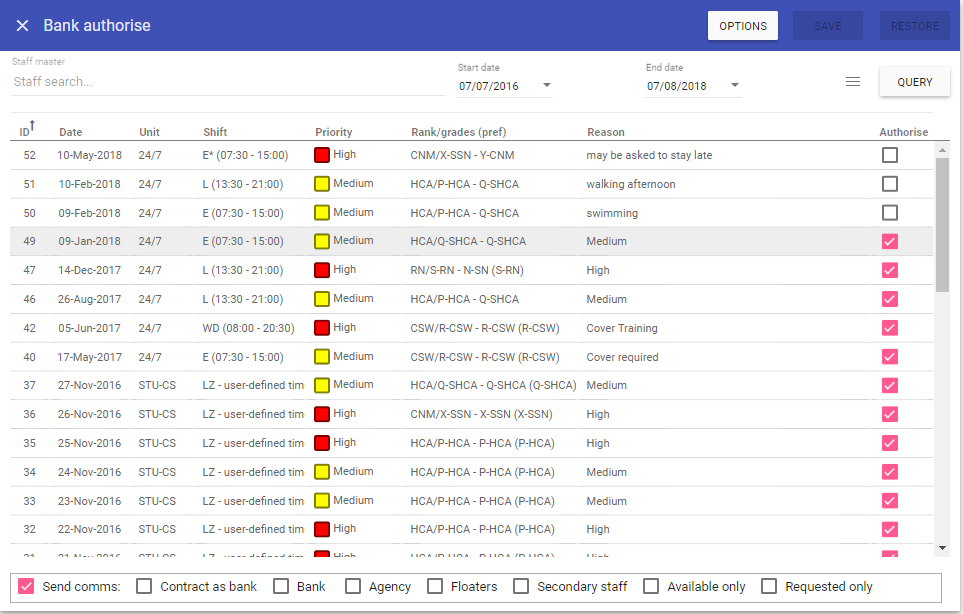Check the Contract as bank option
963x614 pixels.
click(145, 586)
